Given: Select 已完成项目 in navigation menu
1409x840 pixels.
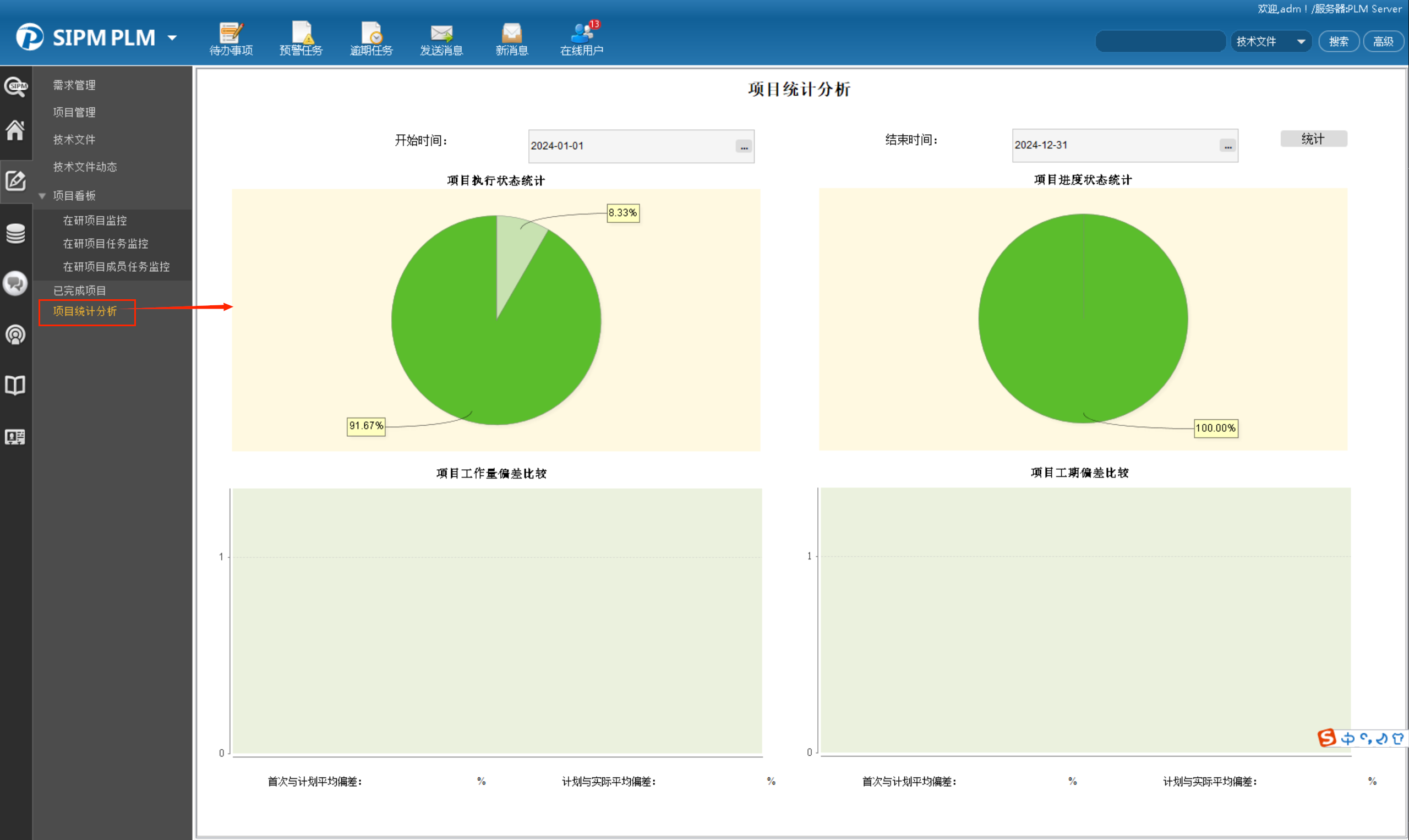Looking at the screenshot, I should tap(79, 290).
